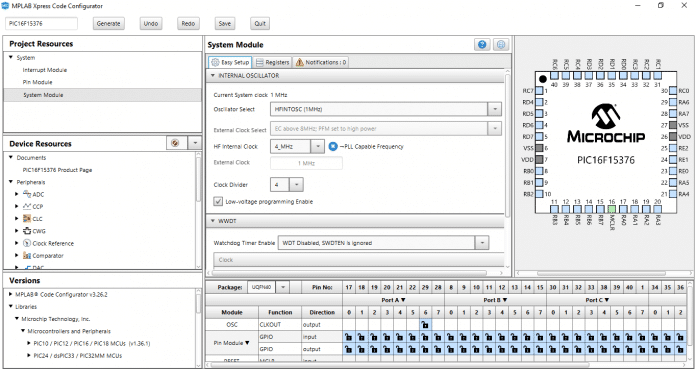Open the Device Resources options dropdown arrow

coord(194,143)
